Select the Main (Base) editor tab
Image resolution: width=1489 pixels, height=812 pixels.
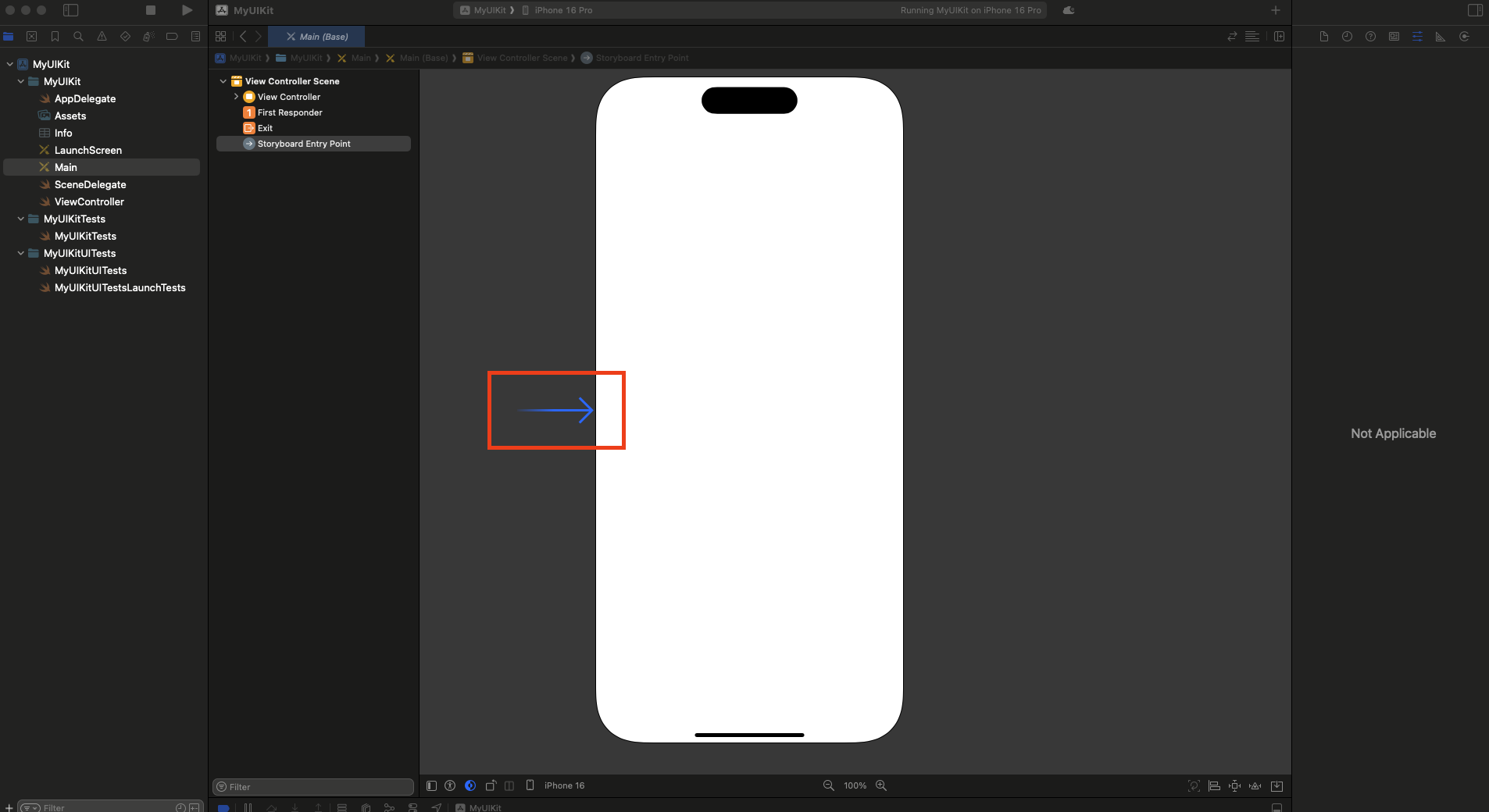click(x=316, y=37)
